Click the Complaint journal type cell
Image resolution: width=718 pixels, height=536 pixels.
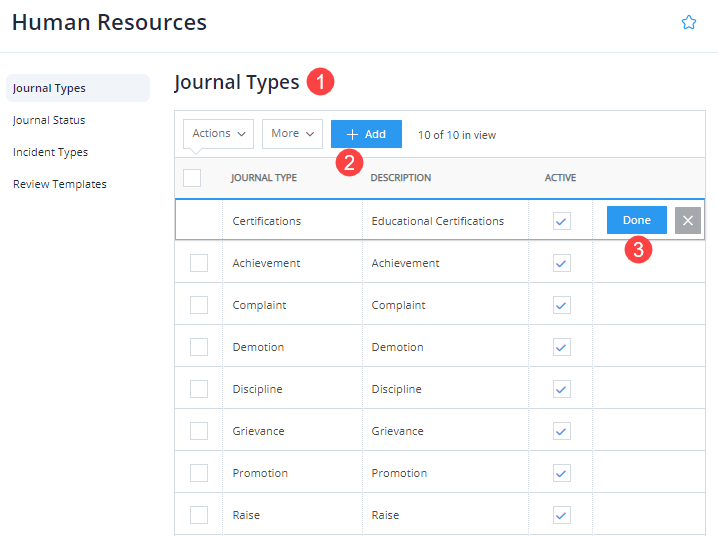point(293,305)
